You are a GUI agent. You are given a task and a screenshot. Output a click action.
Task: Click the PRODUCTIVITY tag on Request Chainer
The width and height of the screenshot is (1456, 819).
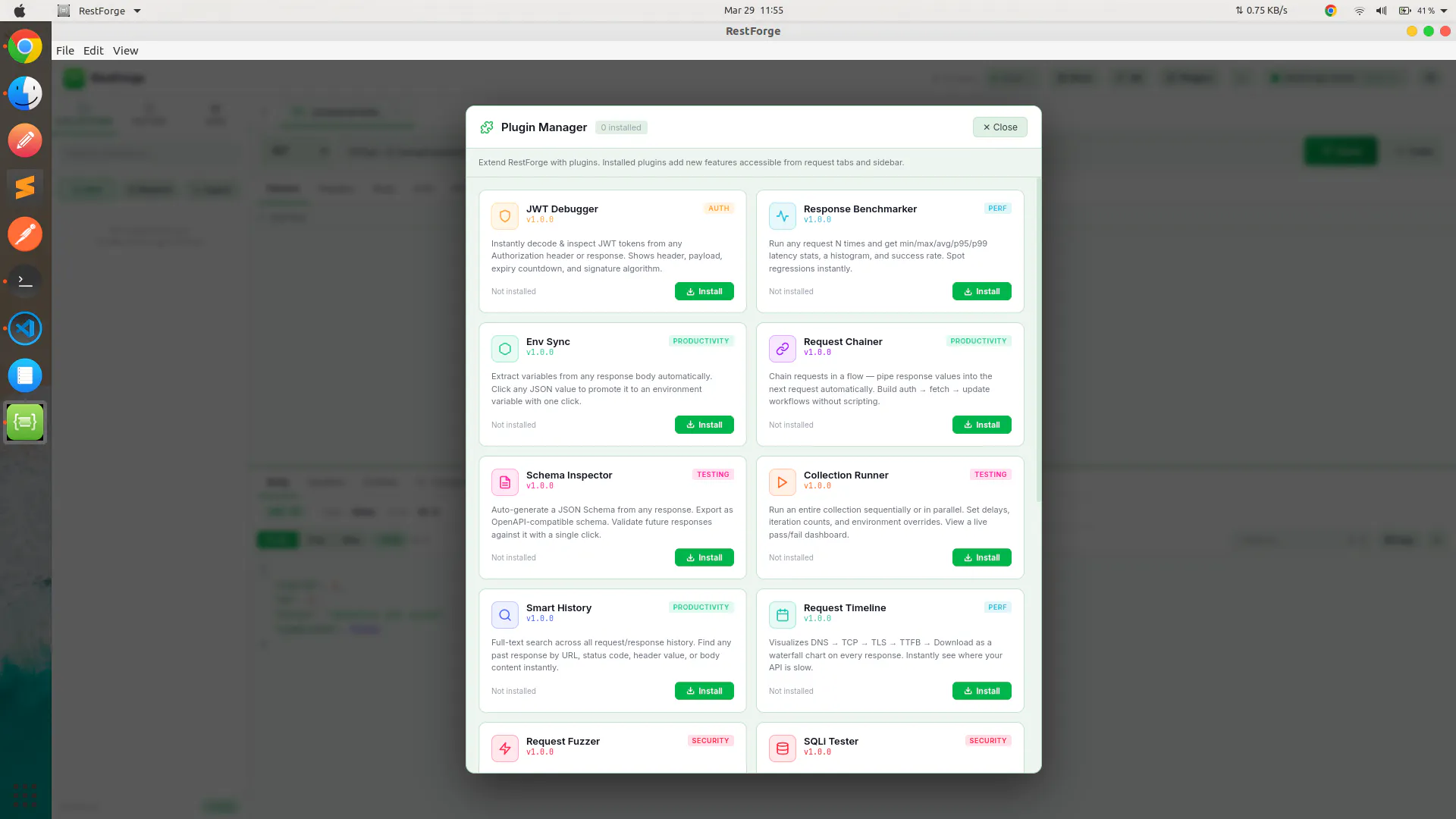click(x=978, y=341)
